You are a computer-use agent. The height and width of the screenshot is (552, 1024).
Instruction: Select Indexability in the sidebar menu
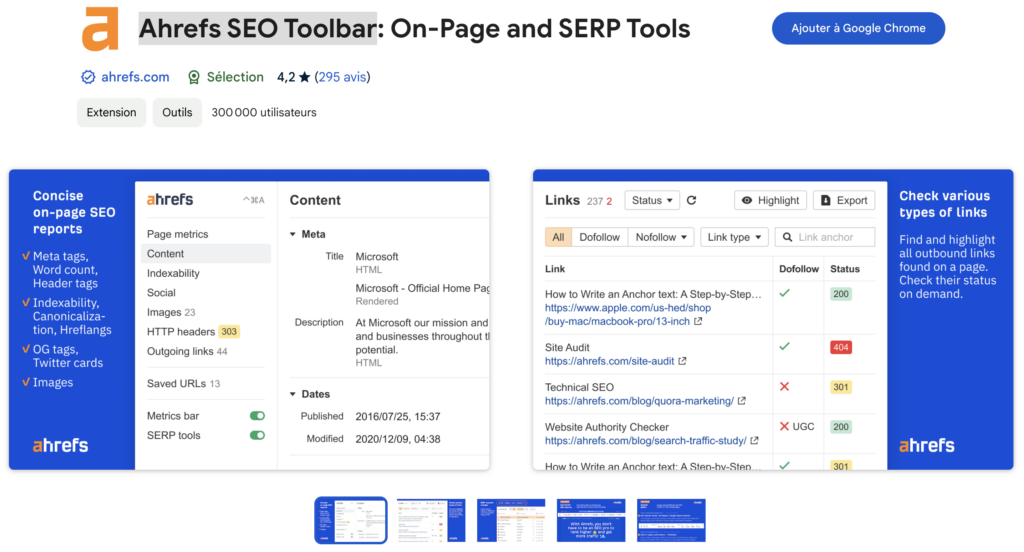[173, 273]
